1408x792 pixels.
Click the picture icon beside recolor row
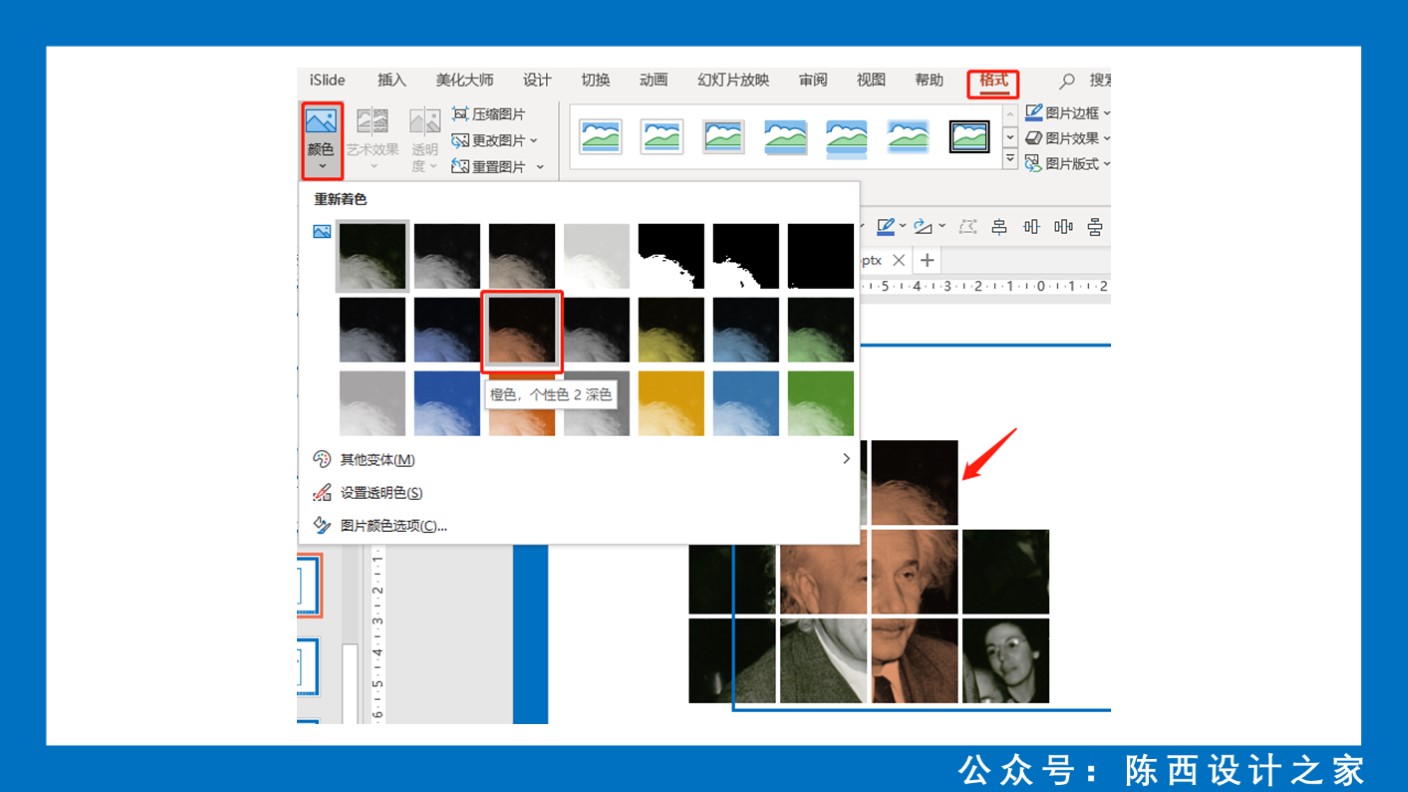[x=322, y=232]
